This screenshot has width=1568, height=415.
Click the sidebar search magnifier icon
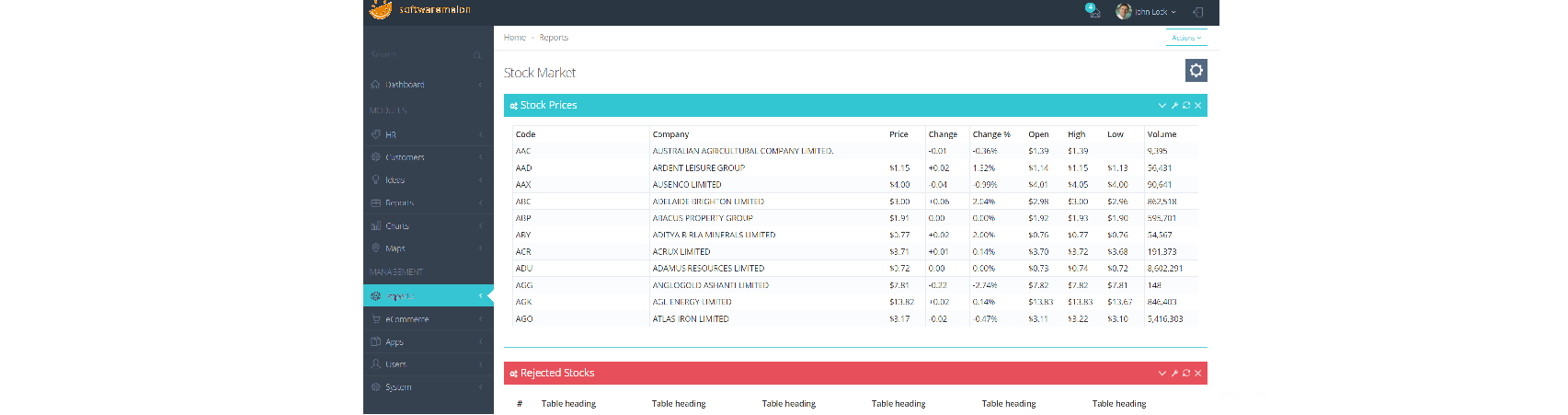477,55
